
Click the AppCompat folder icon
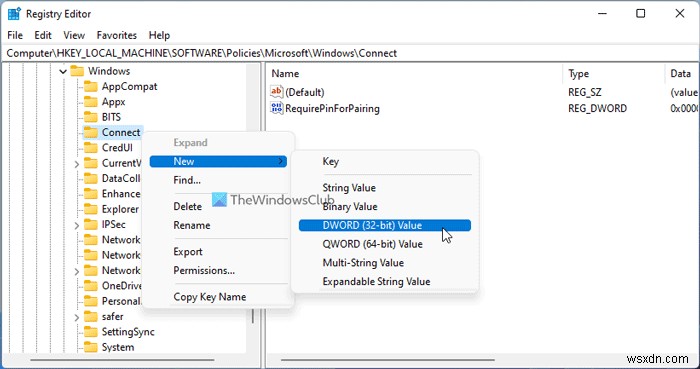point(91,86)
